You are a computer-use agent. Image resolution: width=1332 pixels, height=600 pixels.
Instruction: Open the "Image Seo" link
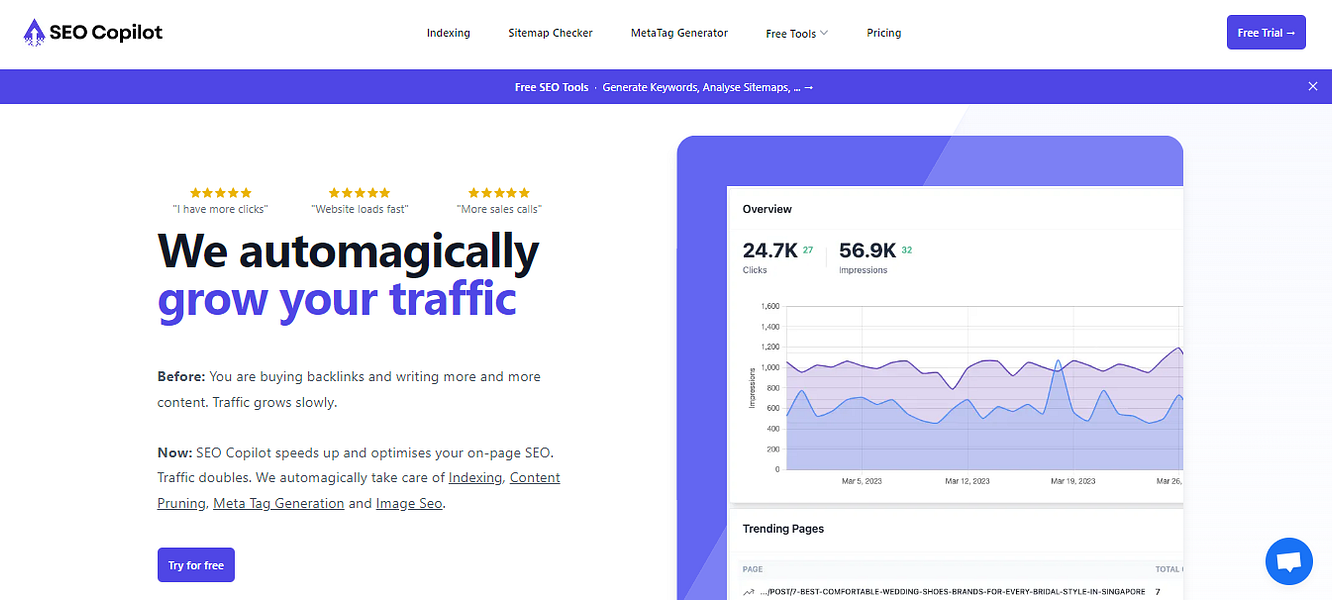click(409, 503)
